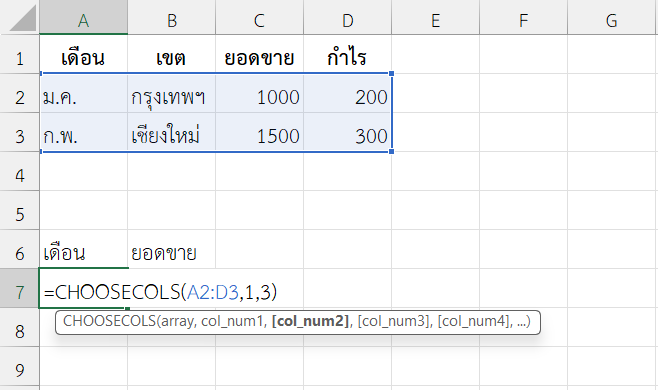Select row 7 header

point(20,288)
